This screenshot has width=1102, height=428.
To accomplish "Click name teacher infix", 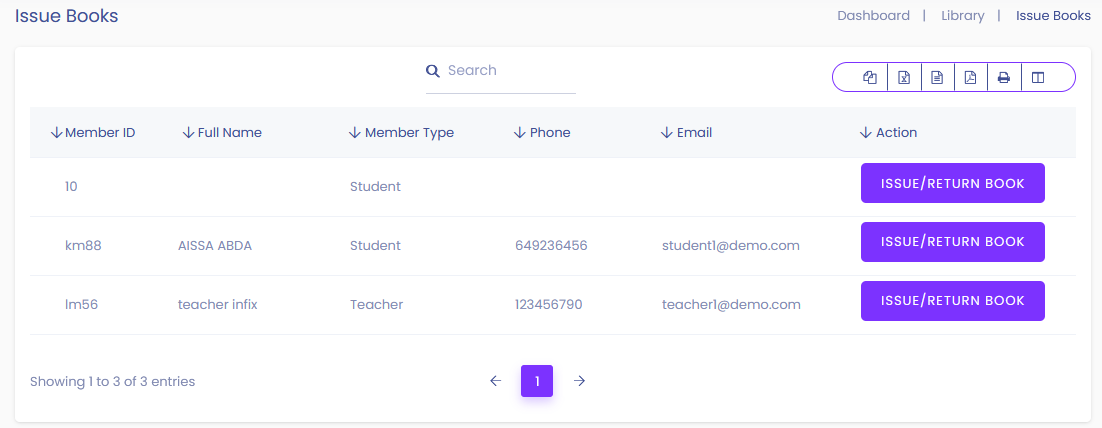I will [218, 304].
